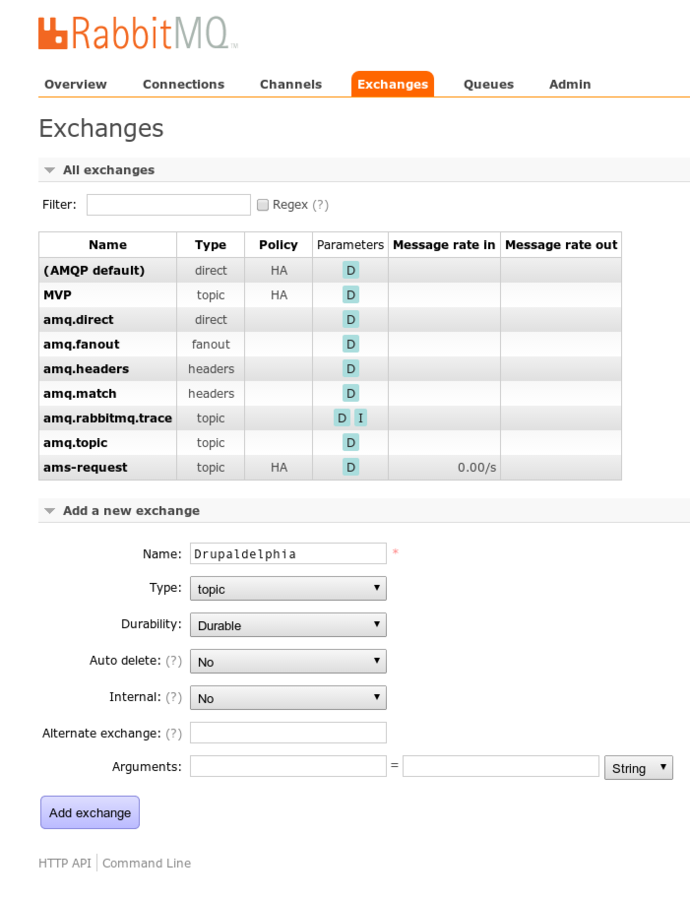Open the Type dropdown showing topic
Screen dimensions: 690x900
coord(288,589)
